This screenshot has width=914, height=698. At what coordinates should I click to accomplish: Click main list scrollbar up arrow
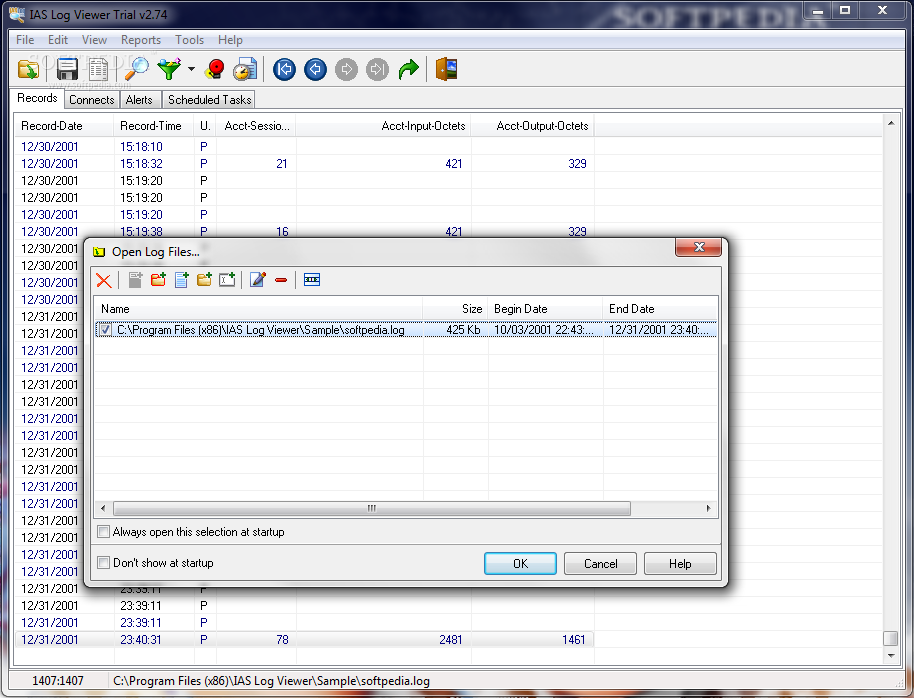[891, 123]
